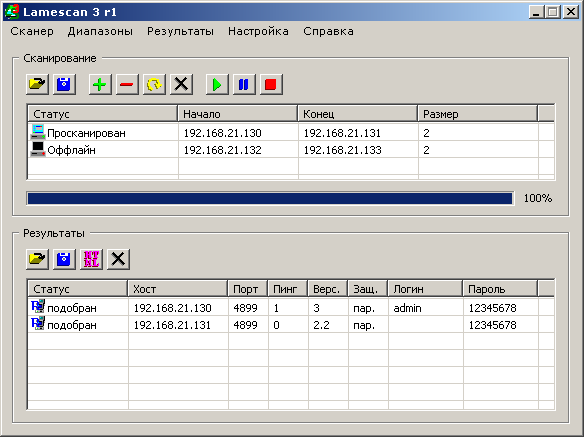
Task: Click the admin login cell
Action: [x=407, y=308]
